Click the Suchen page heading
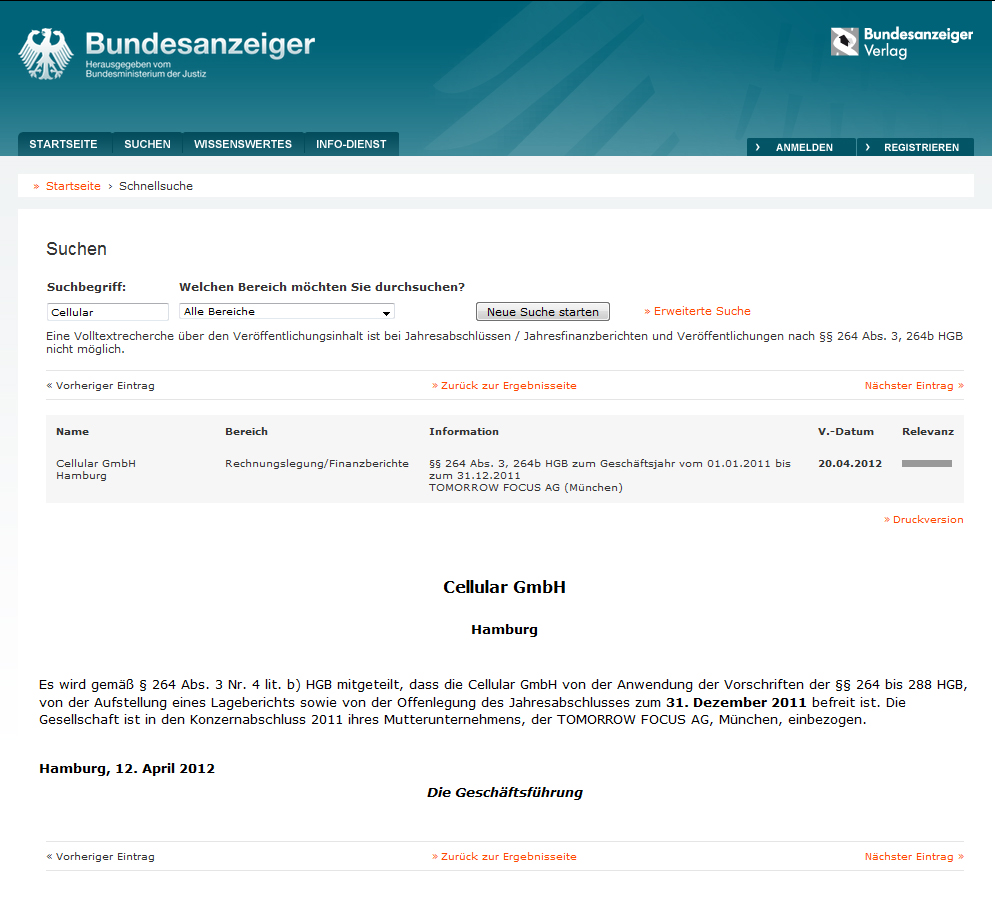Screen dimensions: 995x900 (x=76, y=249)
